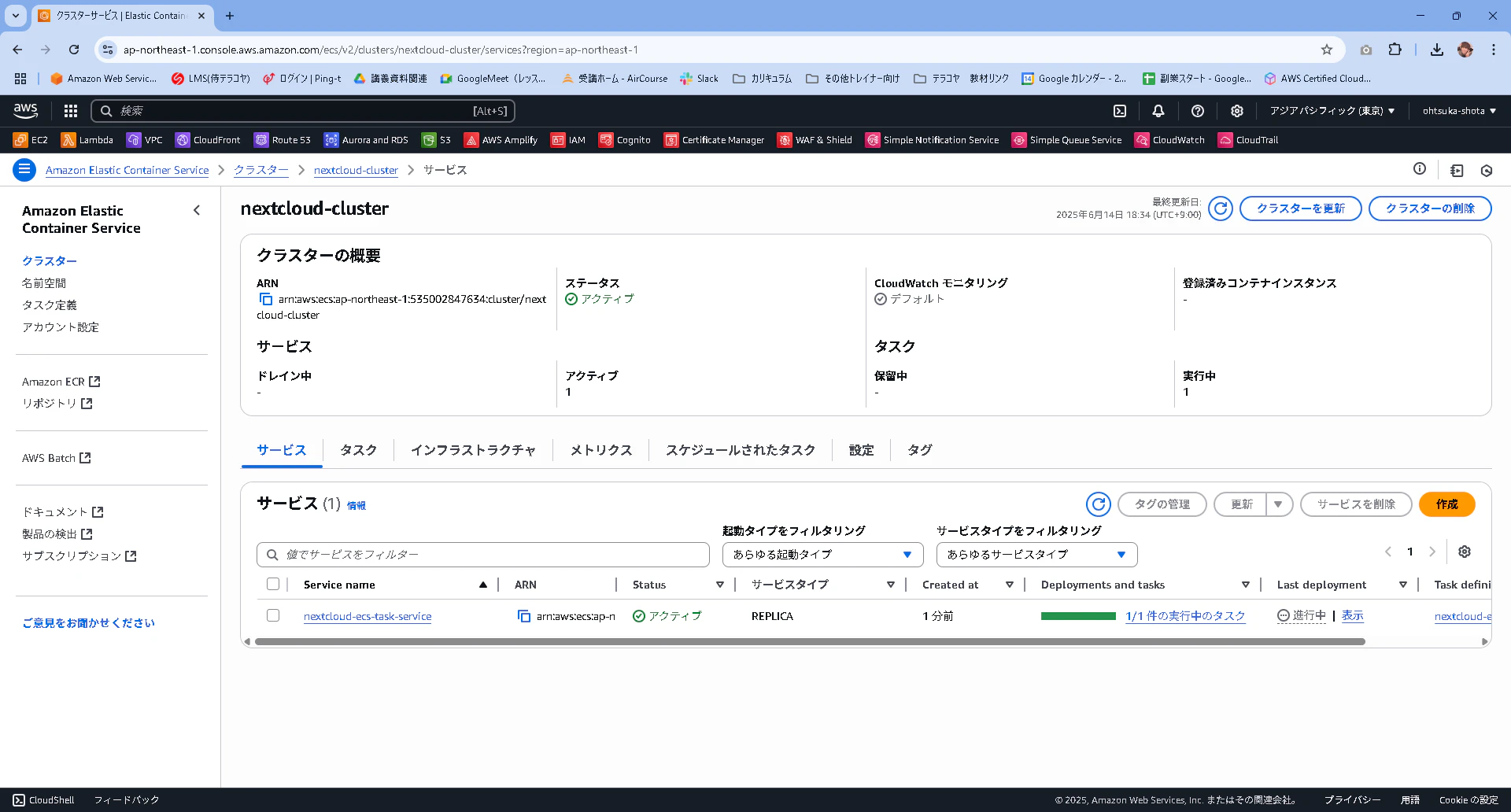Open Created at column sort arrow
The height and width of the screenshot is (812, 1511).
pyautogui.click(x=1010, y=585)
